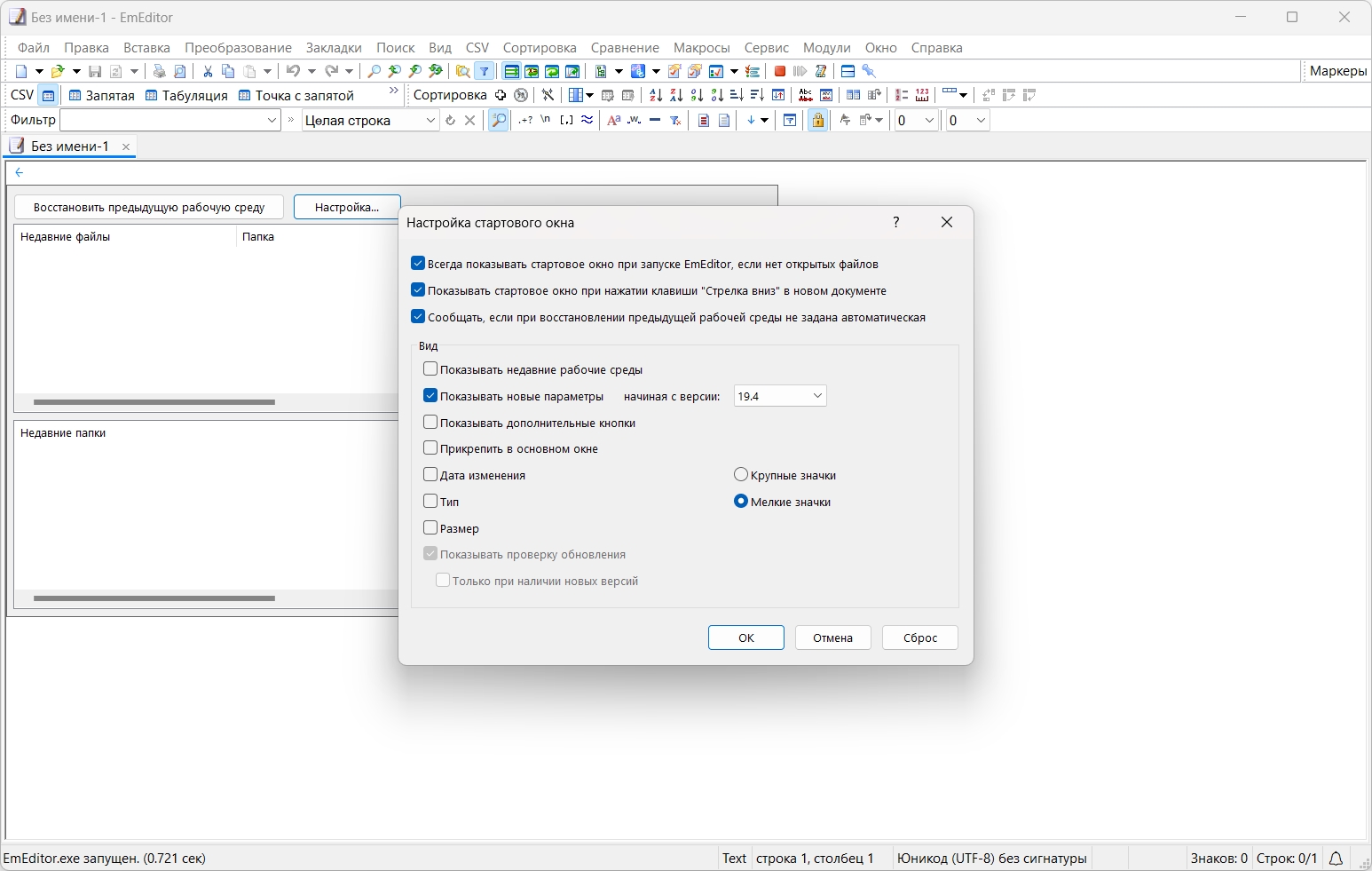The height and width of the screenshot is (871, 1372).
Task: Uncheck Показывать новые параметры checkbox
Action: click(430, 396)
